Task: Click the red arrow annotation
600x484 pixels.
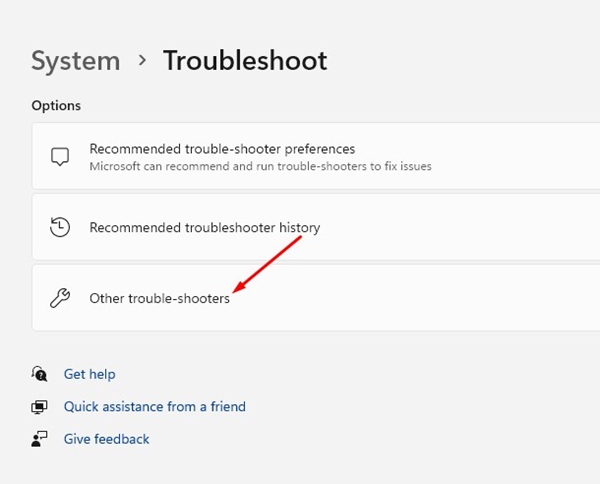Action: tap(270, 266)
